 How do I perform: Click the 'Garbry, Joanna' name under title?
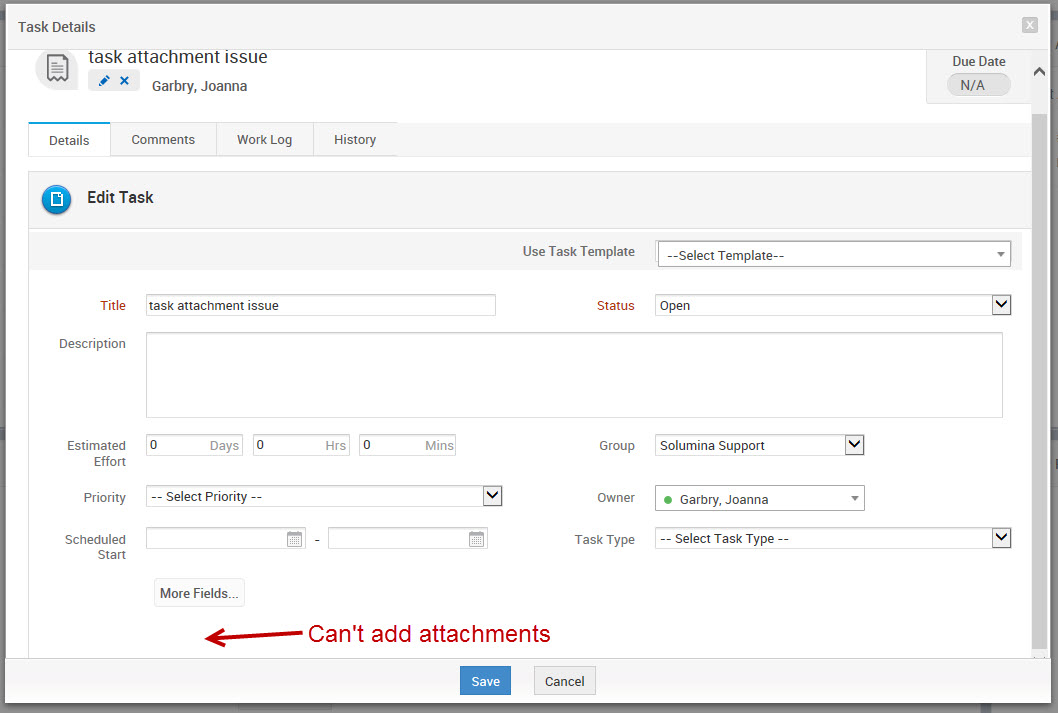pos(199,86)
